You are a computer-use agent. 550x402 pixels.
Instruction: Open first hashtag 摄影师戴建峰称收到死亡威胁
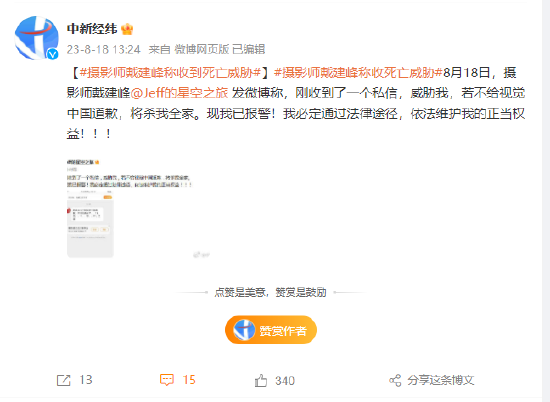coord(170,73)
